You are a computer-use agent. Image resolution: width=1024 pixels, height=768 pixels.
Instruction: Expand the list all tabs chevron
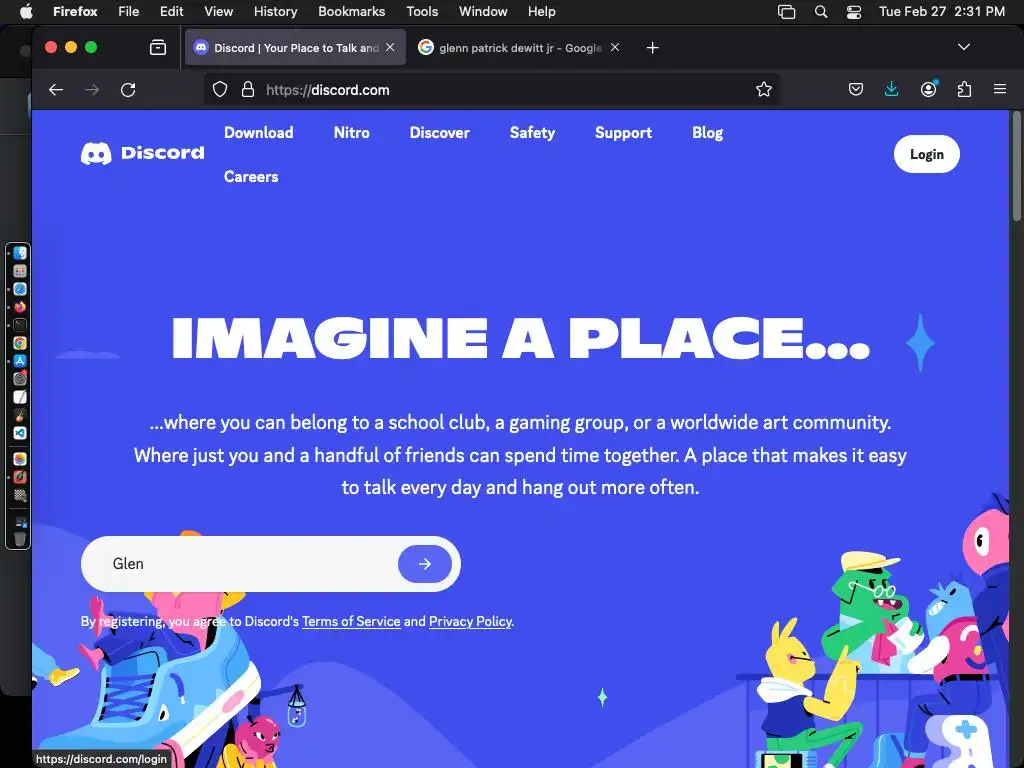click(963, 47)
